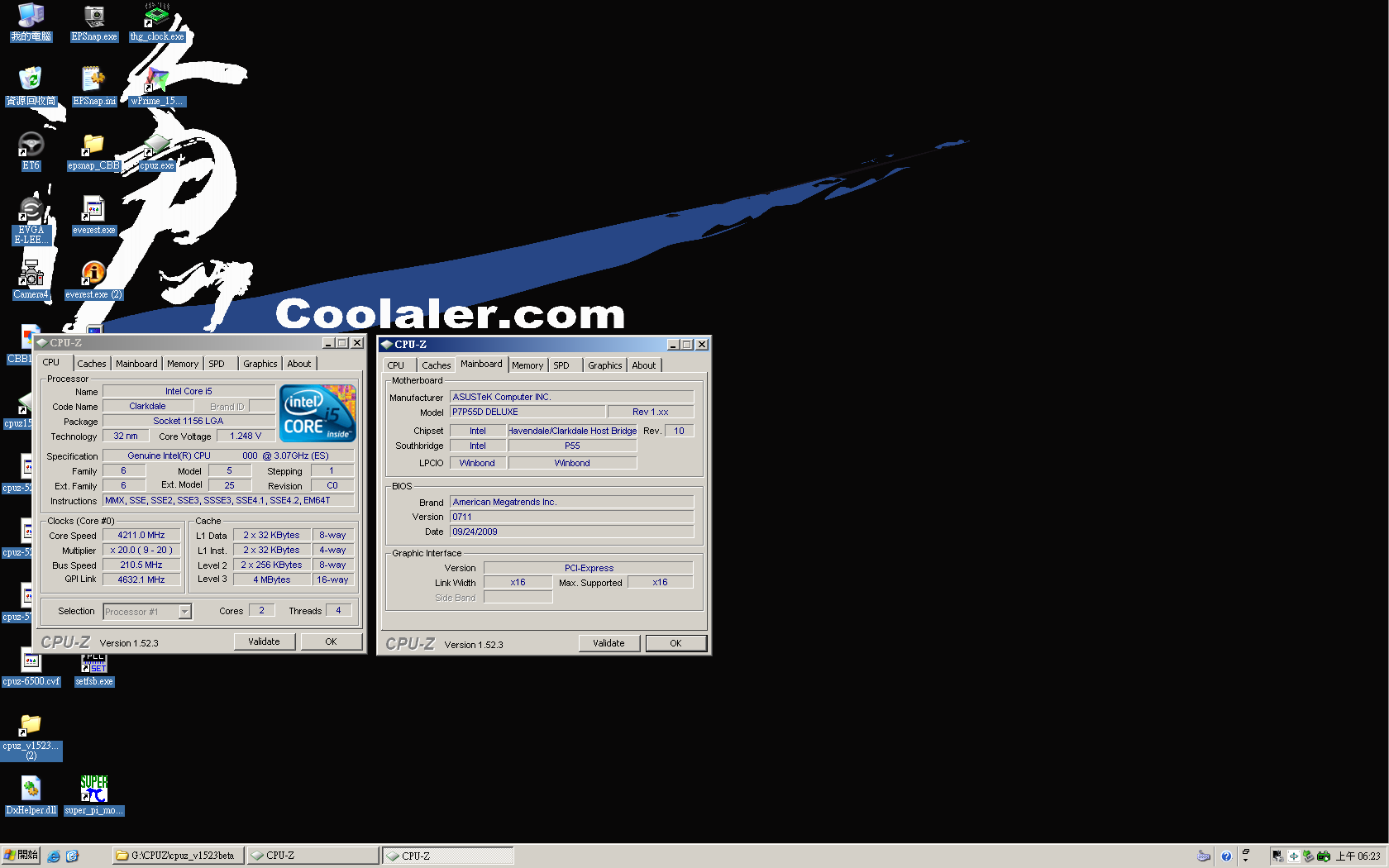Click the Core Voltage 1.248 V value
The width and height of the screenshot is (1389, 868).
point(246,436)
